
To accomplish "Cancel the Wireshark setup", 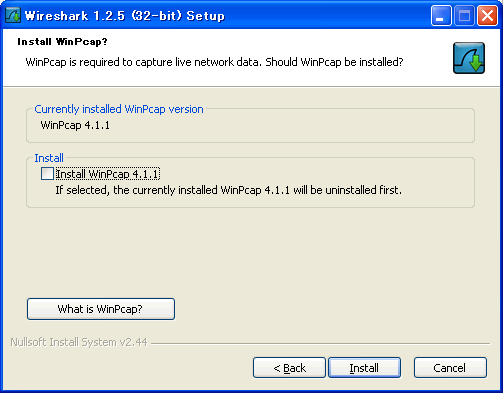I will point(450,368).
